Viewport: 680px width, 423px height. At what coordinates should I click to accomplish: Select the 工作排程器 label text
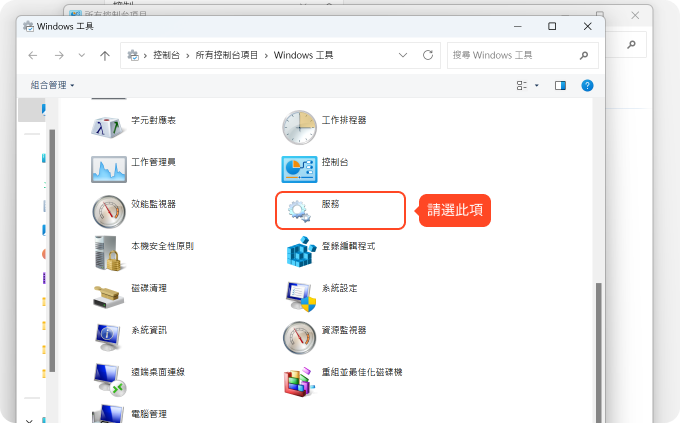click(344, 120)
